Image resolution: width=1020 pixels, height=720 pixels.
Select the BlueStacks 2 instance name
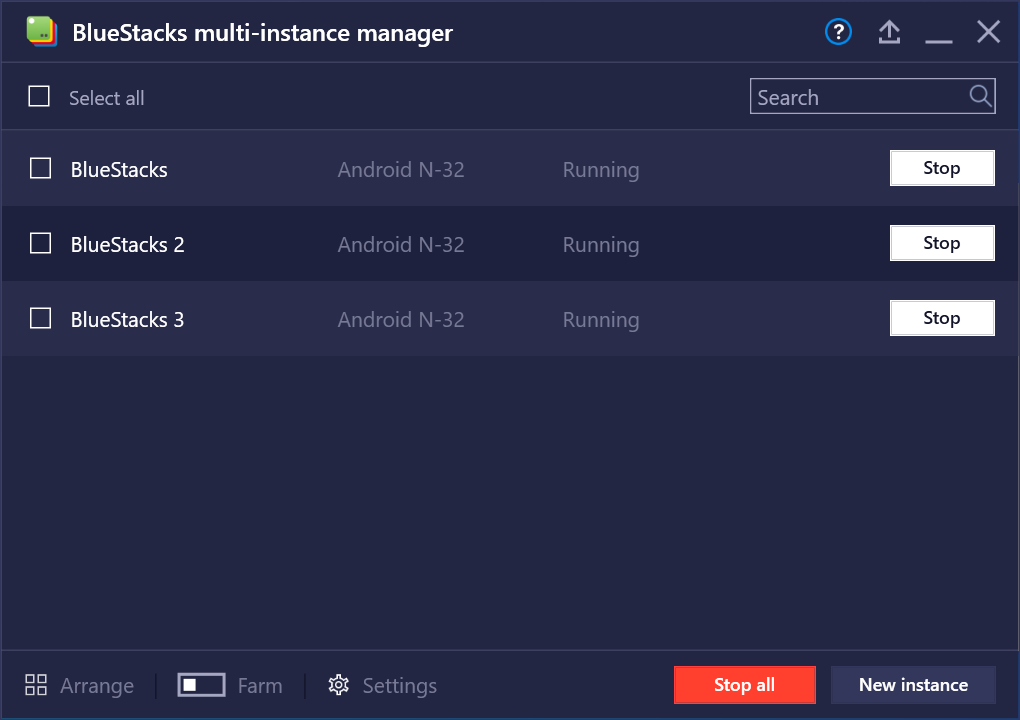pos(128,245)
